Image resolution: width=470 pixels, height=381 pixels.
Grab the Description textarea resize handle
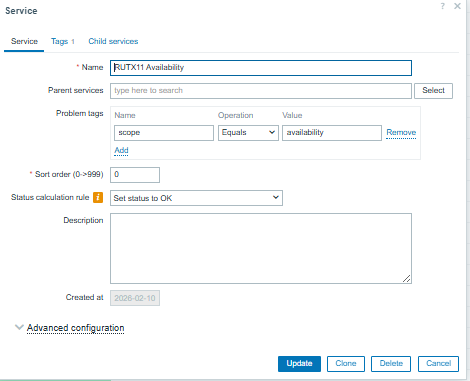pyautogui.click(x=406, y=279)
